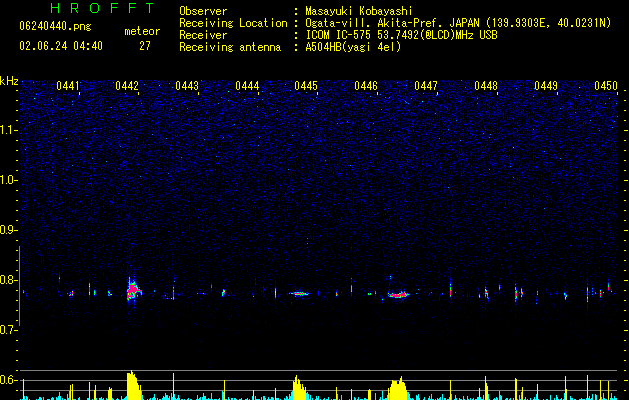This screenshot has height=400, width=629.
Task: Select the filename 06240440.png
Action: point(55,27)
